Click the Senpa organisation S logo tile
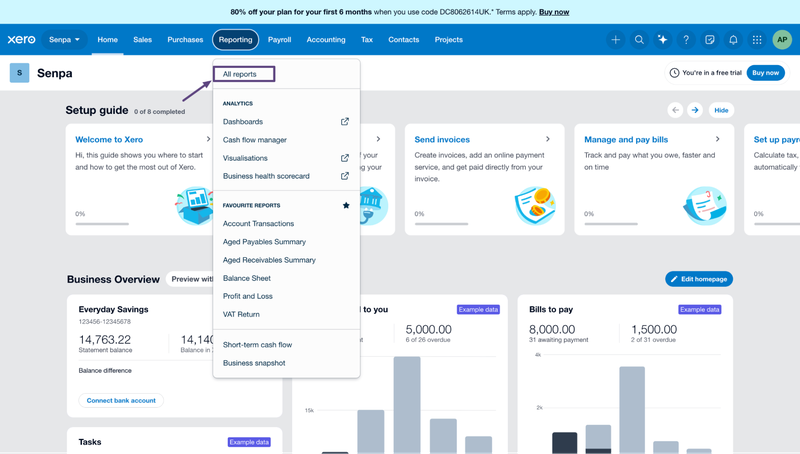The image size is (800, 454). 19,73
